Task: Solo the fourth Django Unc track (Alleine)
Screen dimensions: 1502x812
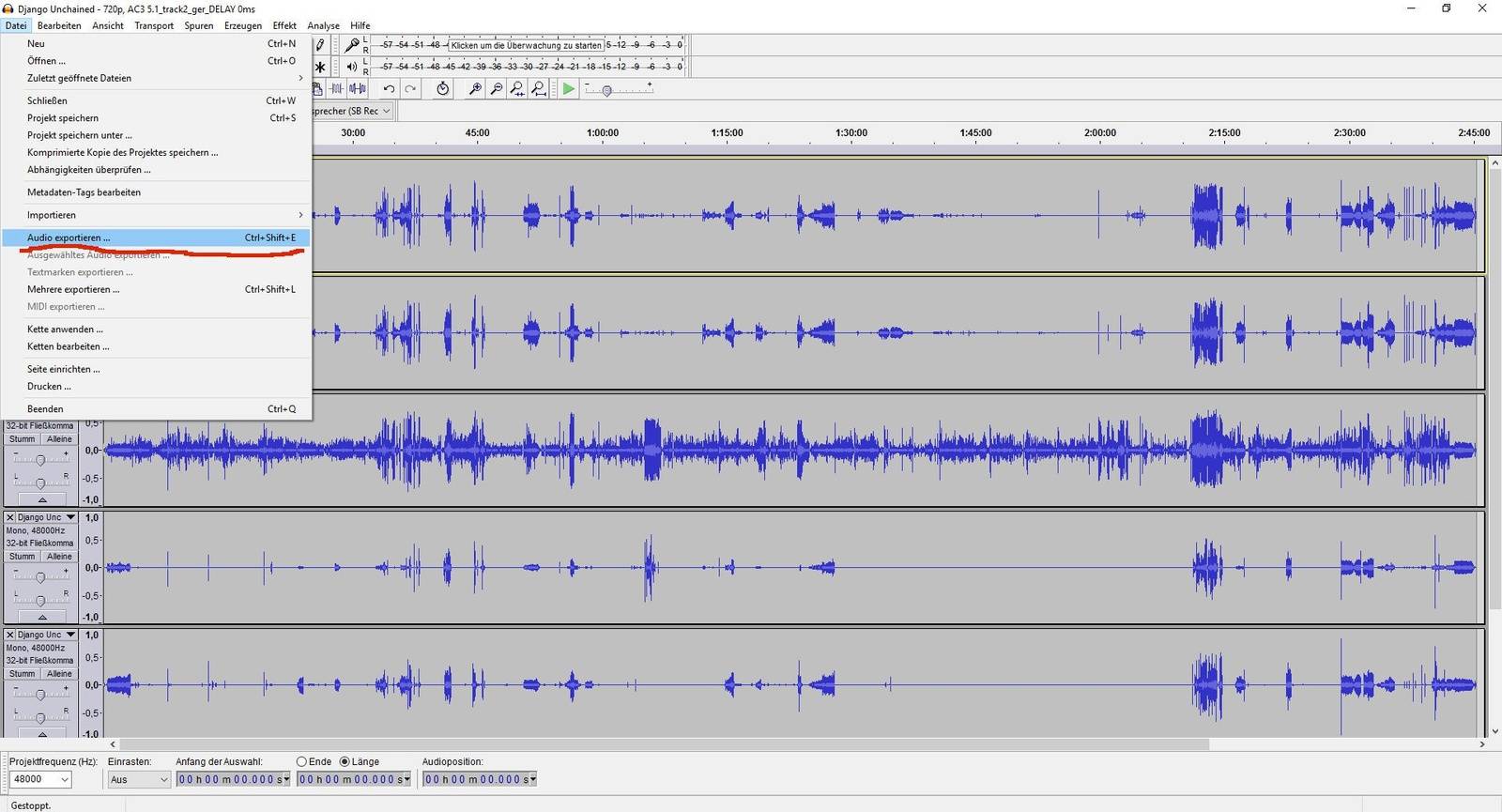Action: [x=59, y=557]
